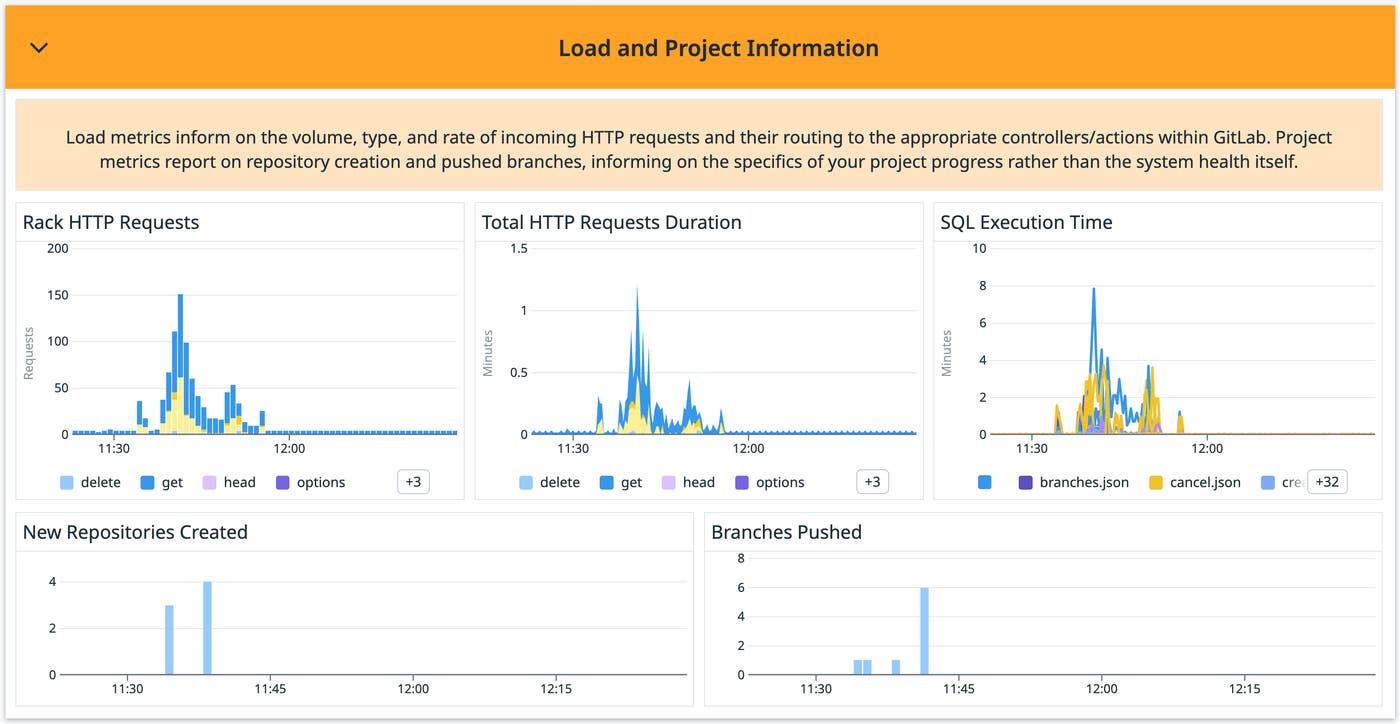Expand the +32 hidden series in SQL Execution Time
Viewport: 1400px width, 724px height.
coord(1330,481)
